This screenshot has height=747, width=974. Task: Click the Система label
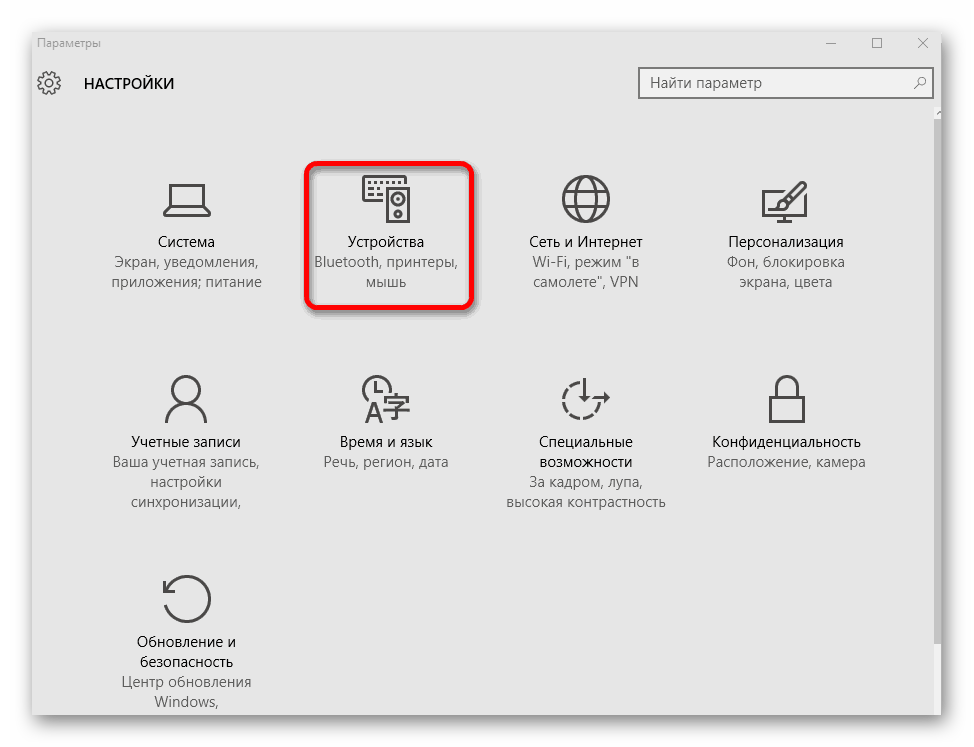(186, 242)
